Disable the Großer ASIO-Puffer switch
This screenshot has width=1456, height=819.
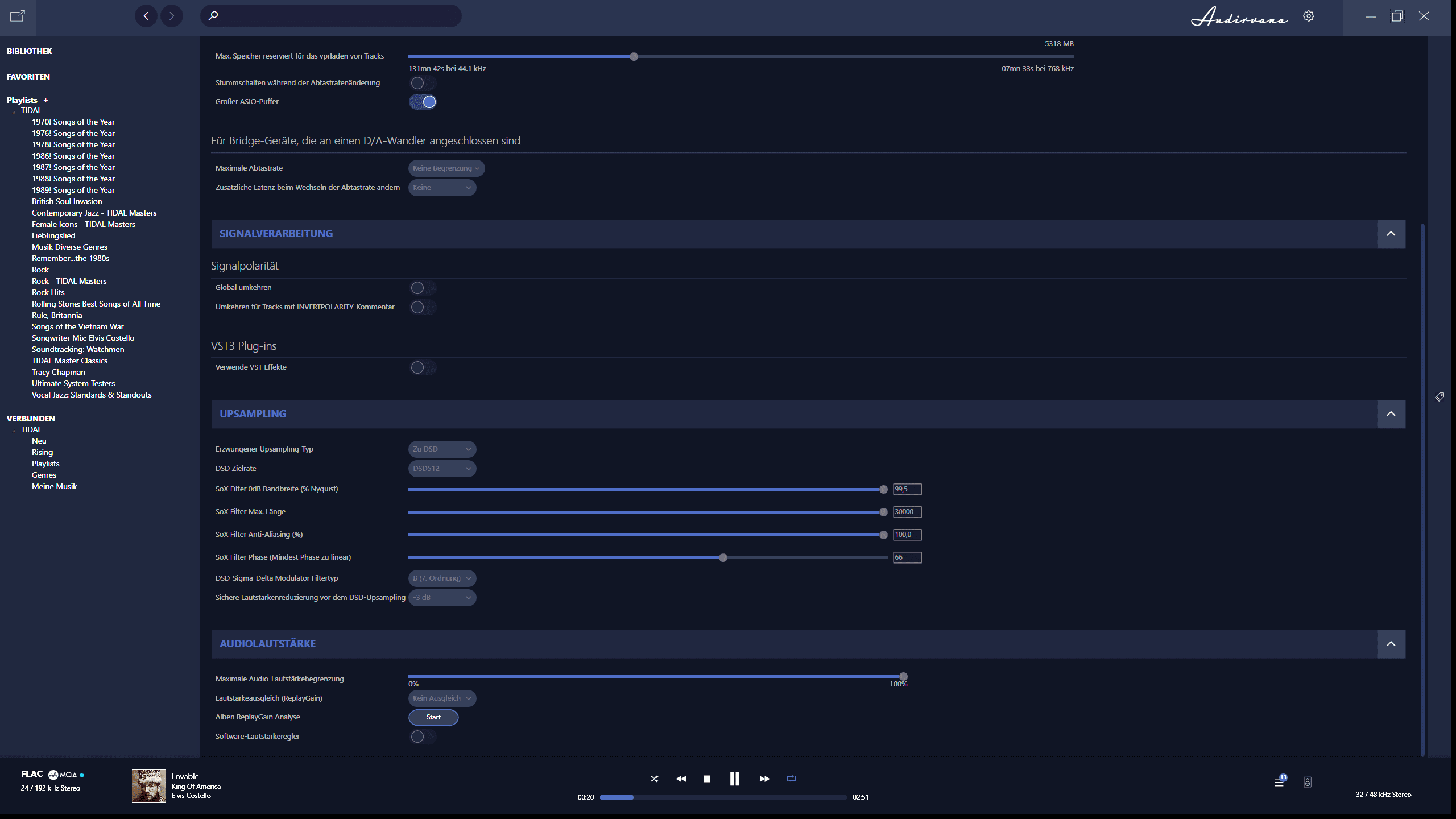click(x=423, y=102)
